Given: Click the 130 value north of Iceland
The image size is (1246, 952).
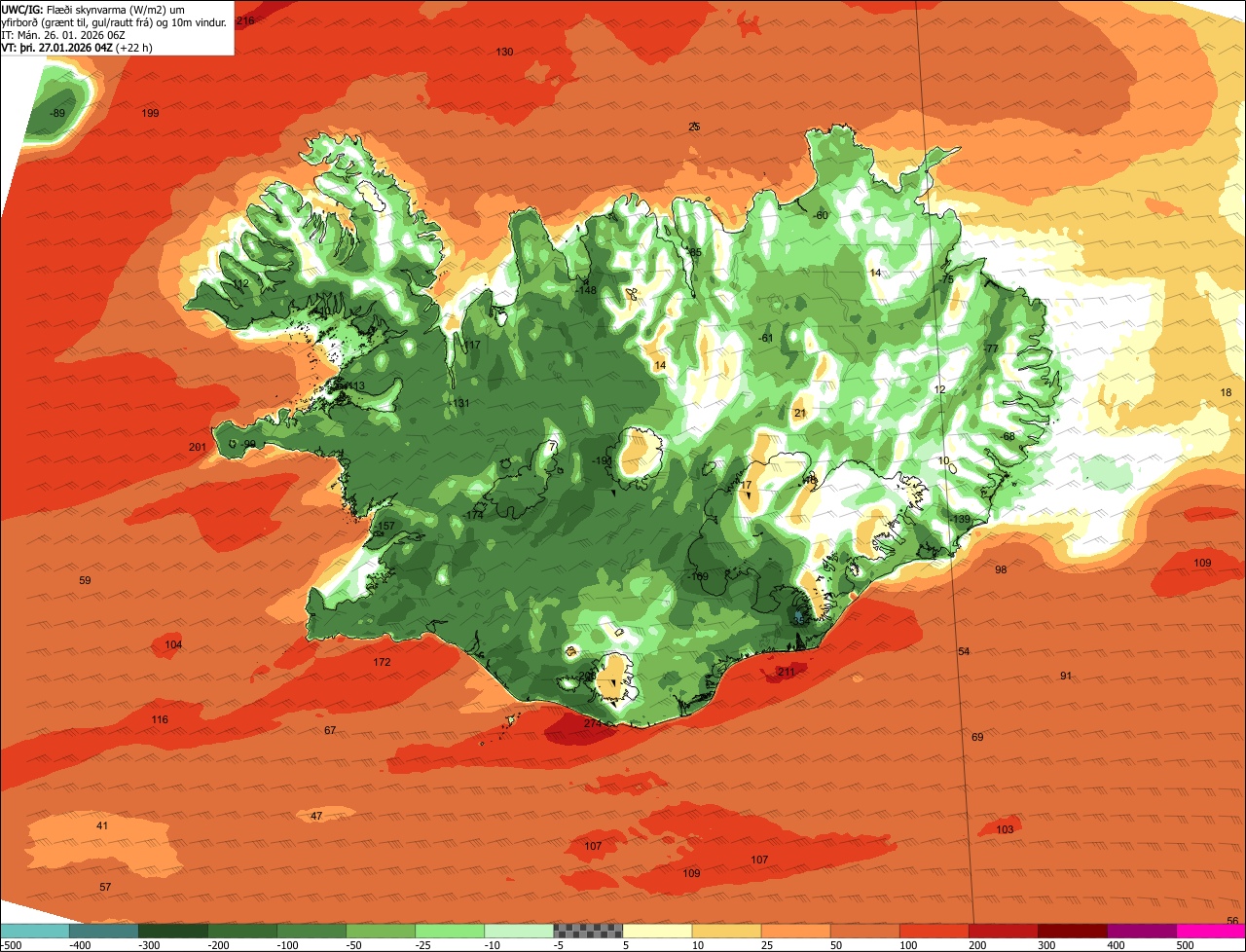Looking at the screenshot, I should pos(504,52).
